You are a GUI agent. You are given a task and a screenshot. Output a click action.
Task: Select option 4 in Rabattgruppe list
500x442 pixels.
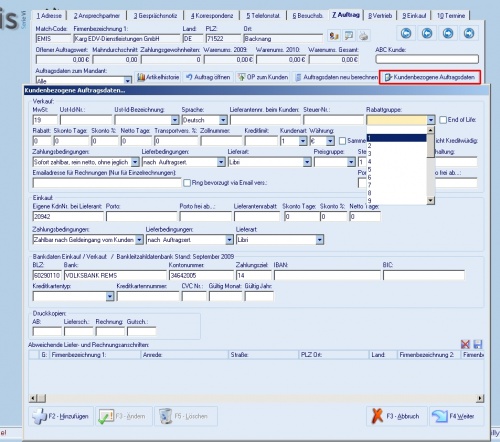click(397, 162)
